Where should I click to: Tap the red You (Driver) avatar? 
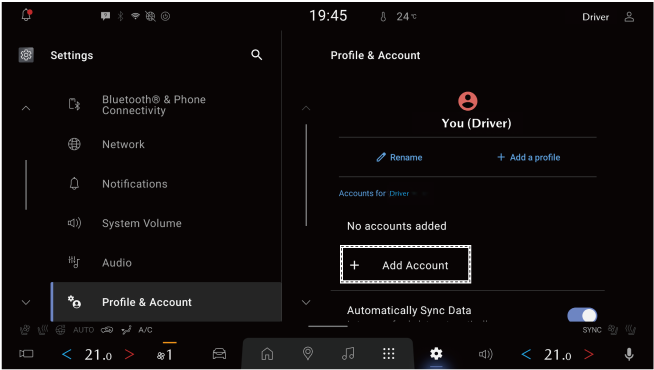tap(468, 101)
